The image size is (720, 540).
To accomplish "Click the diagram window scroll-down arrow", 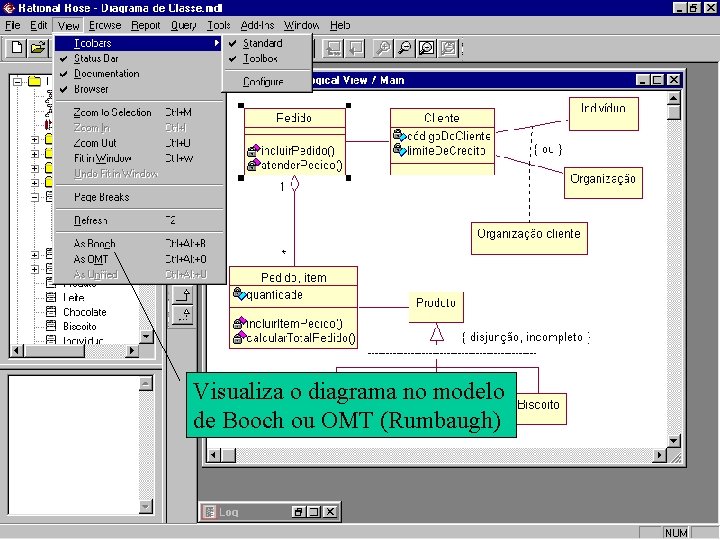I will pyautogui.click(x=674, y=440).
